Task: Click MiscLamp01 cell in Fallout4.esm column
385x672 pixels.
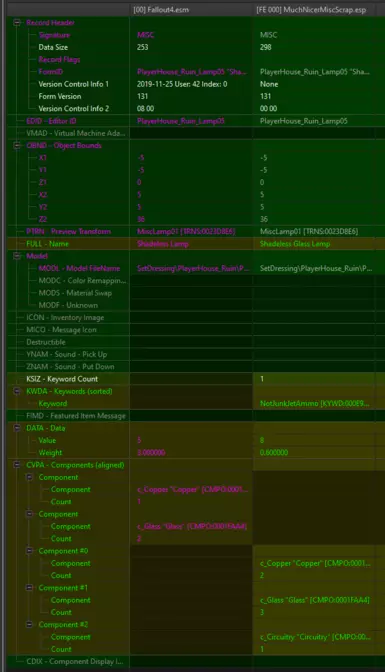Action: point(186,231)
